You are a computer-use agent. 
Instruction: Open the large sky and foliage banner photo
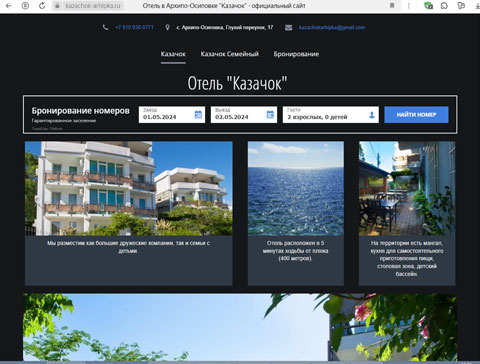(x=240, y=327)
